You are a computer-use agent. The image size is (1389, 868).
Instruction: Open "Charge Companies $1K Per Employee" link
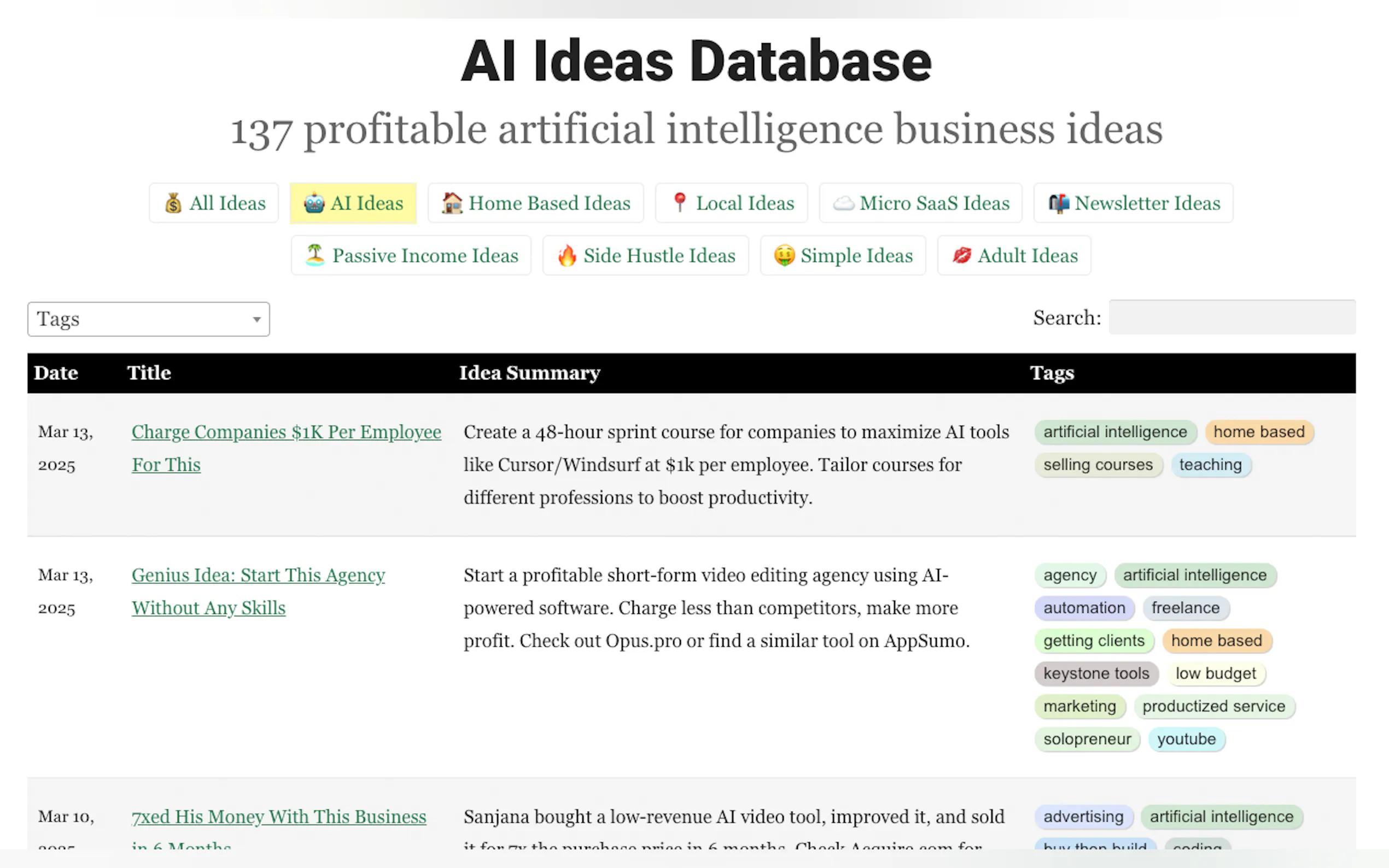(286, 432)
